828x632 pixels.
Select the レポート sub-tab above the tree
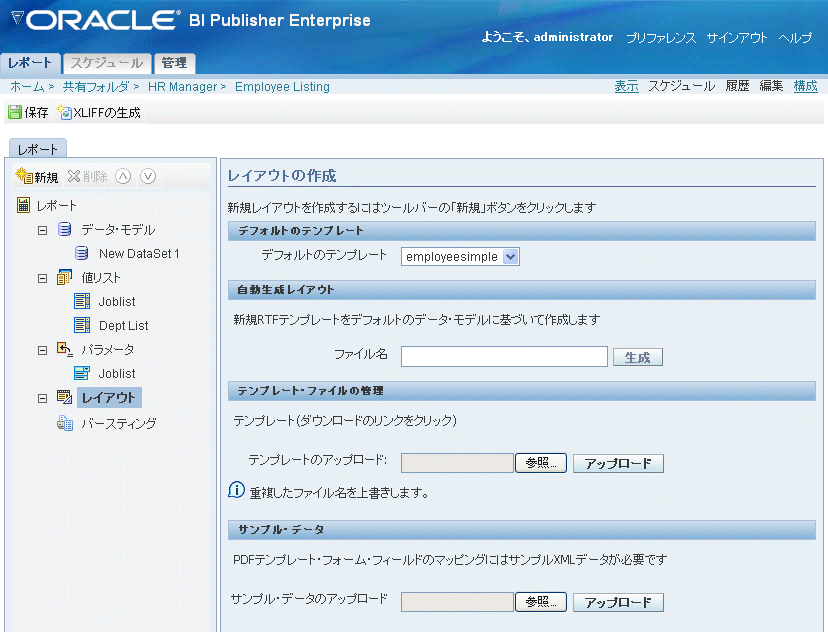pyautogui.click(x=37, y=149)
